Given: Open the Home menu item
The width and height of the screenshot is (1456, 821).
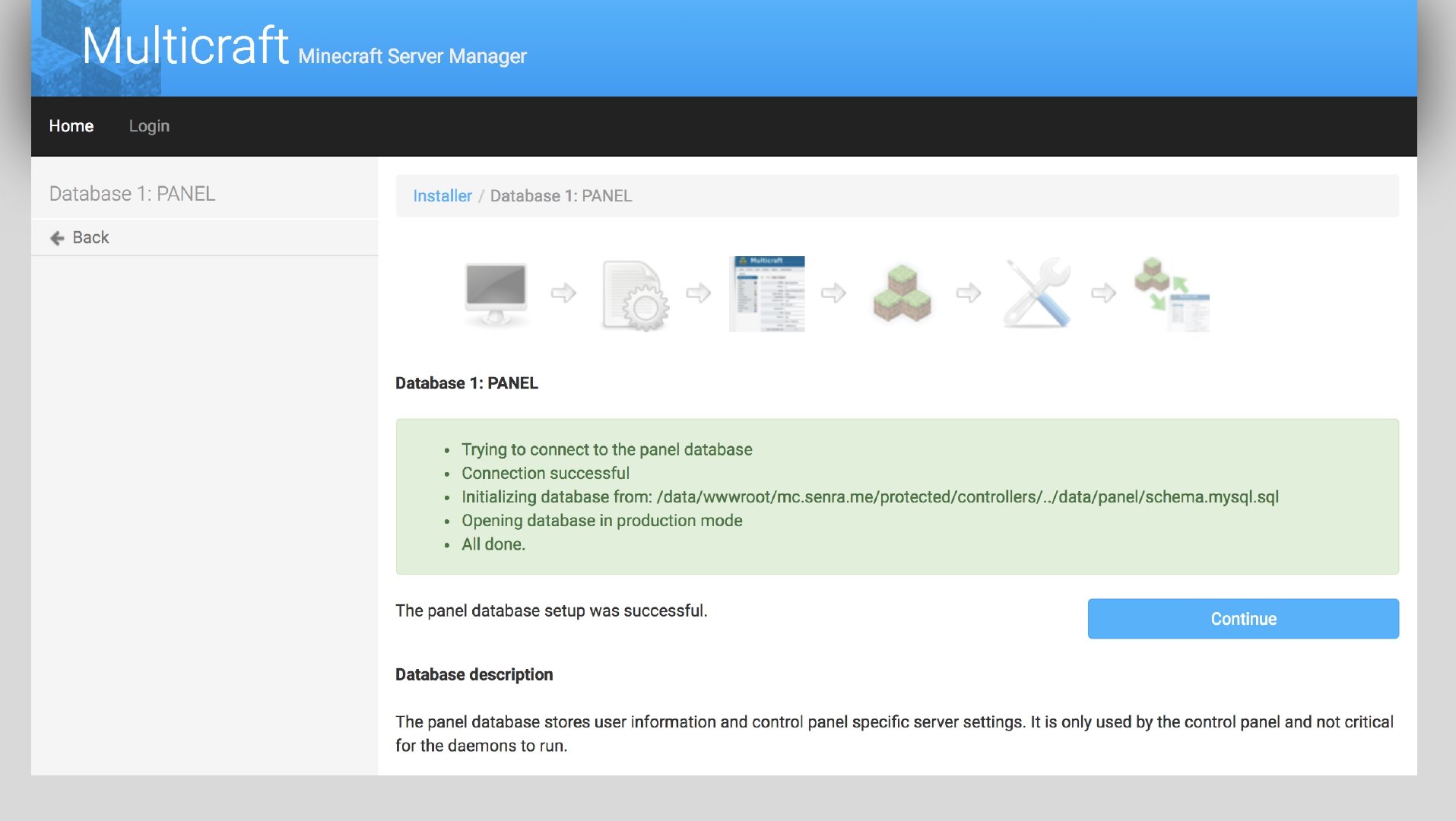Looking at the screenshot, I should point(71,126).
